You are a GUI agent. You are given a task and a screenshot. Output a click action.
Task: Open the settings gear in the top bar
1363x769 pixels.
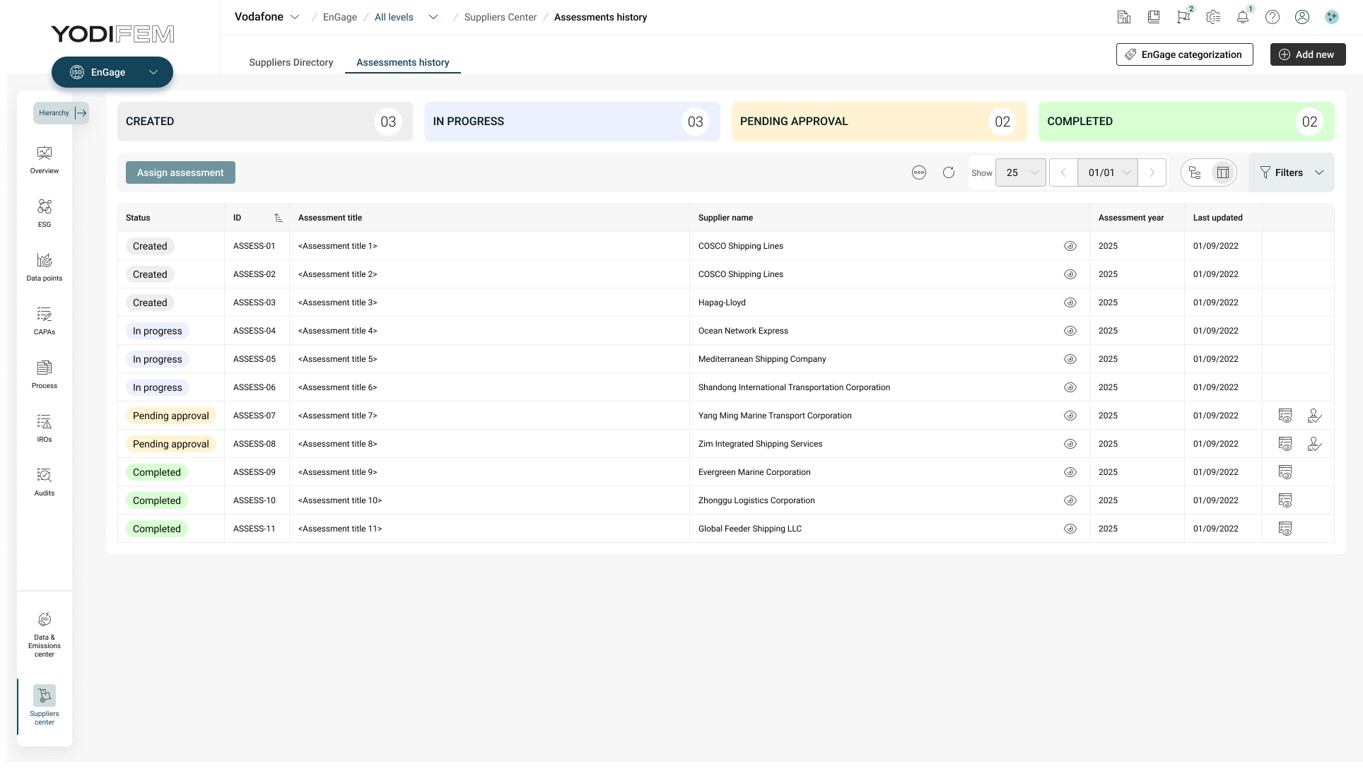1213,17
